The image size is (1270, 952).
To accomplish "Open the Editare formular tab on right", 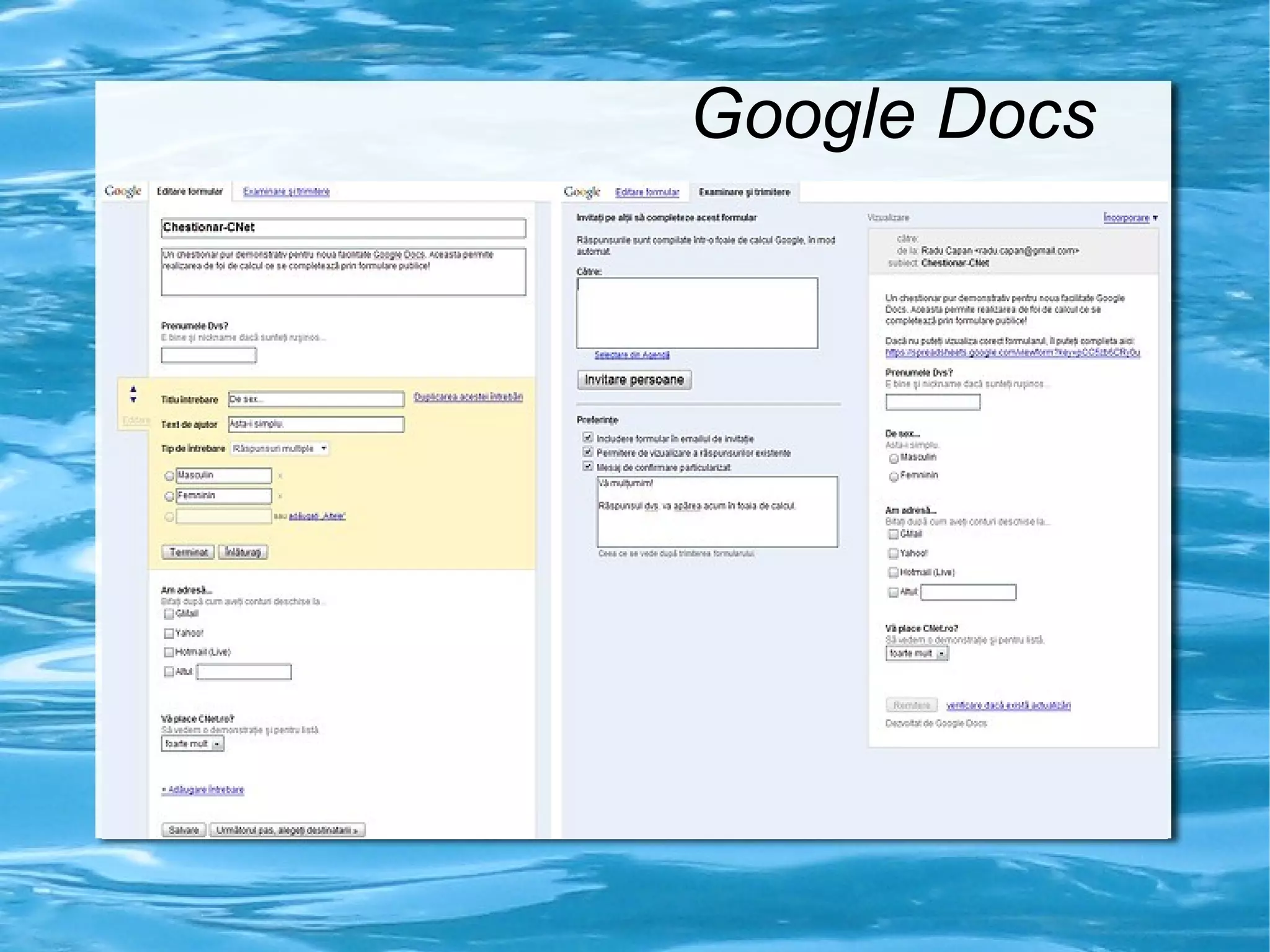I will coord(647,192).
